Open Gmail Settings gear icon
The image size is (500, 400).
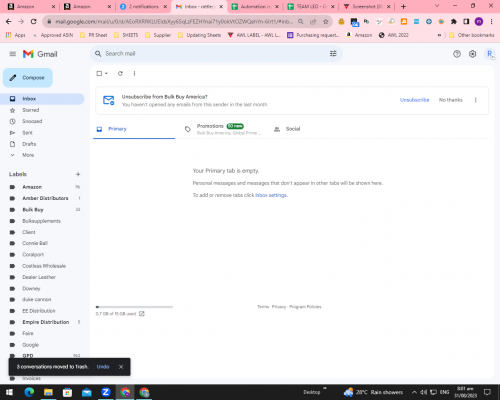pos(472,54)
